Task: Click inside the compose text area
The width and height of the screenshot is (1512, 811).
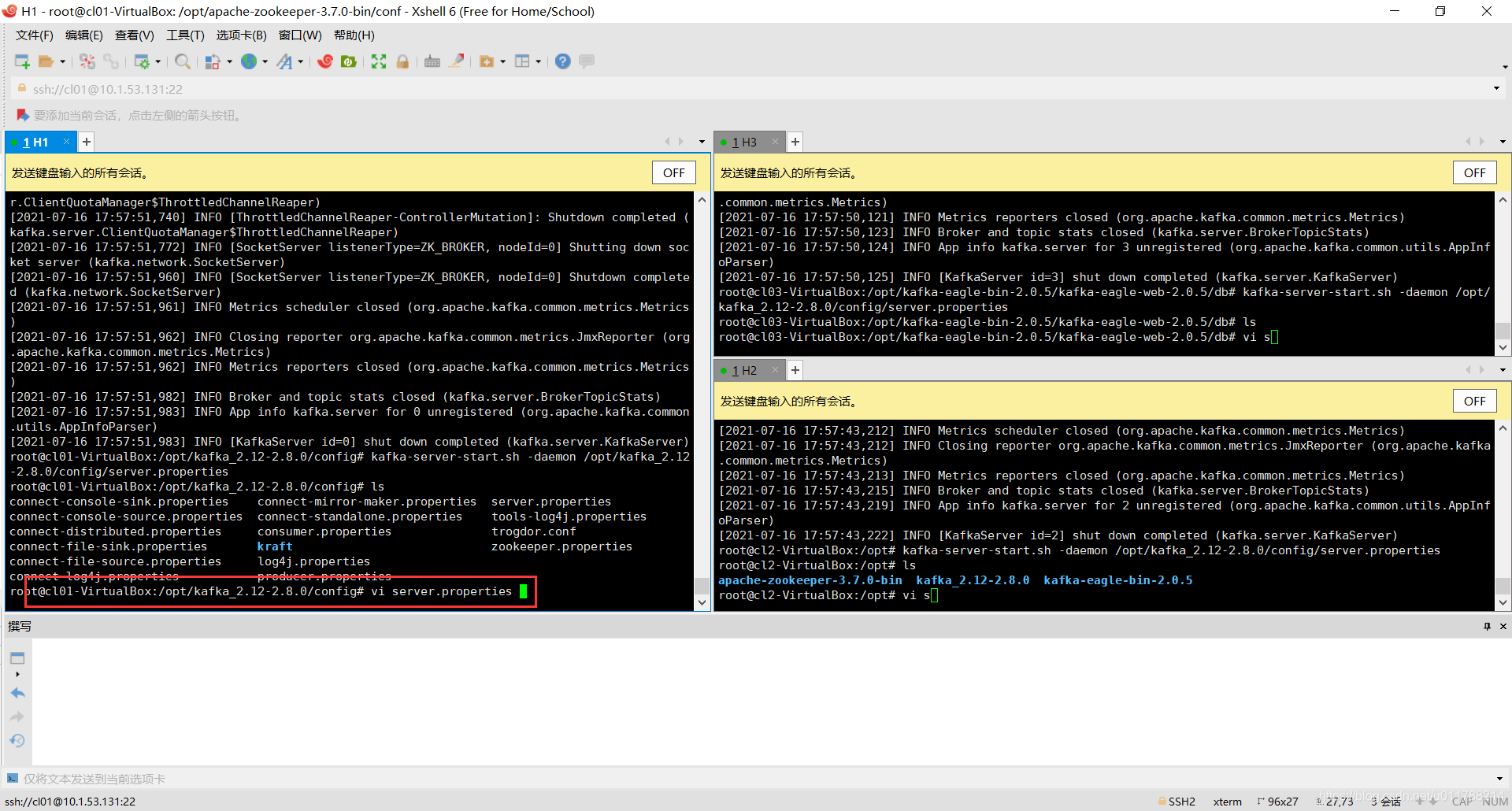Action: coord(770,701)
